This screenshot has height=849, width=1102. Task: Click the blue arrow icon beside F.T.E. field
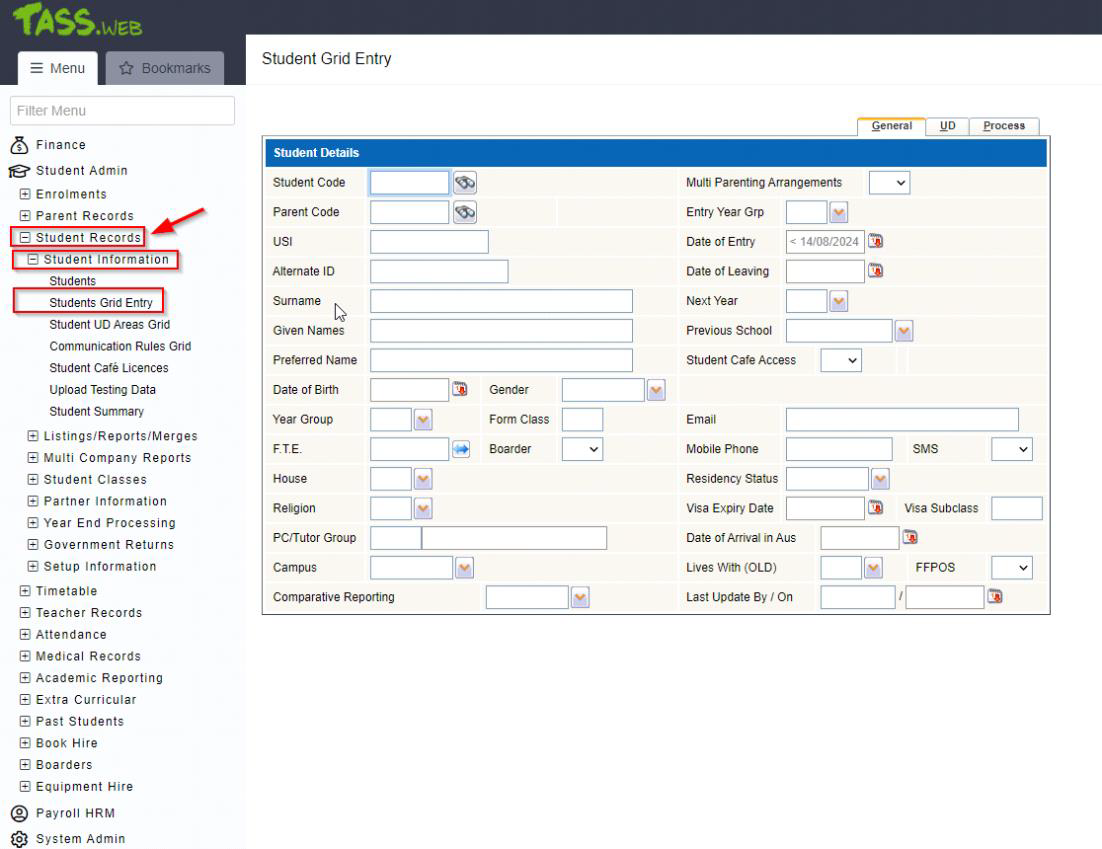click(x=461, y=450)
